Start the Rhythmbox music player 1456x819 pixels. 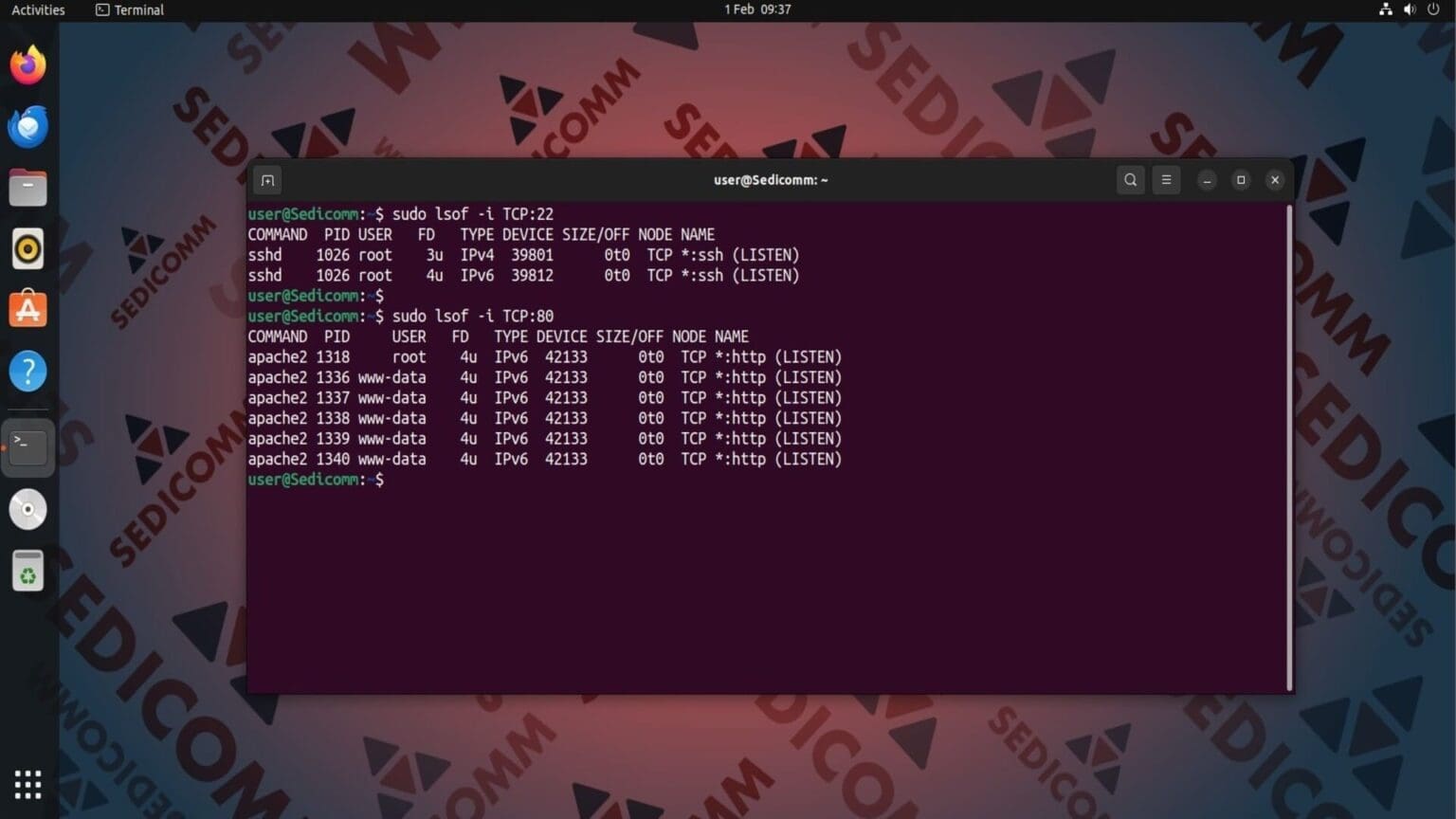pyautogui.click(x=27, y=247)
